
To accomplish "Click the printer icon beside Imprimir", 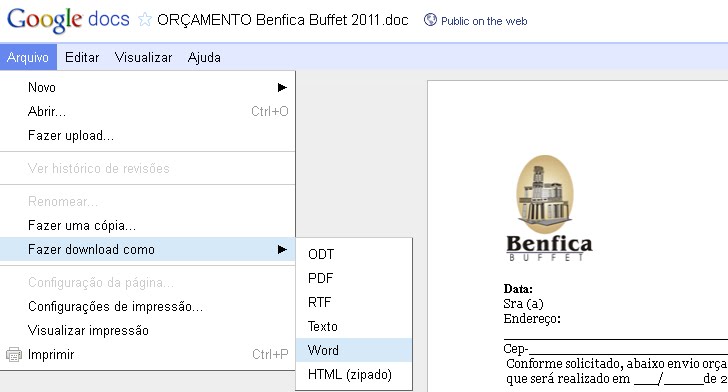I will pyautogui.click(x=13, y=354).
